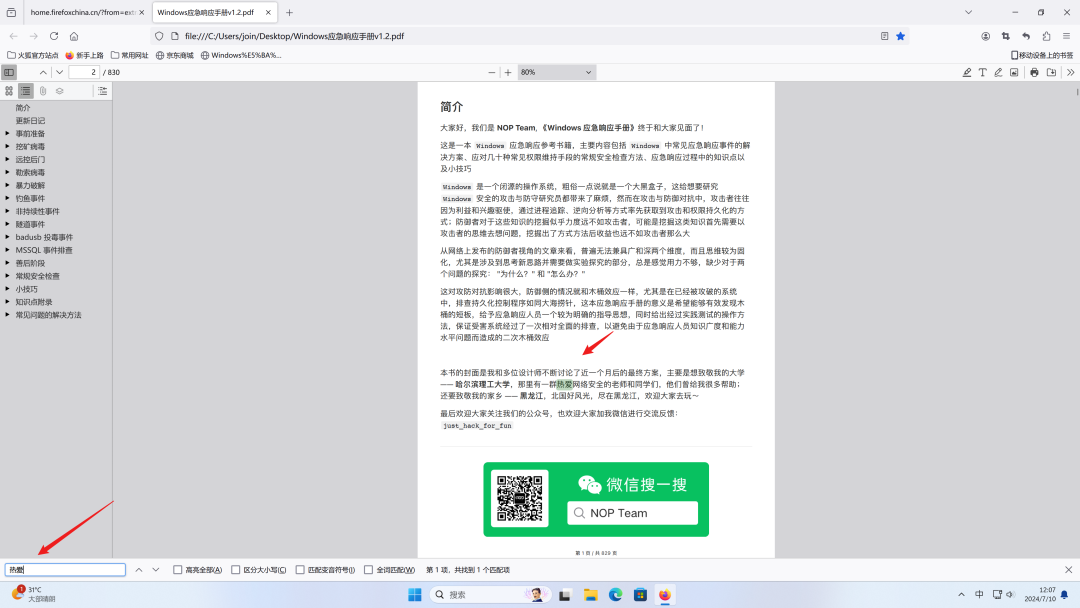This screenshot has height=608, width=1080.
Task: Click the find search input field
Action: (x=65, y=568)
